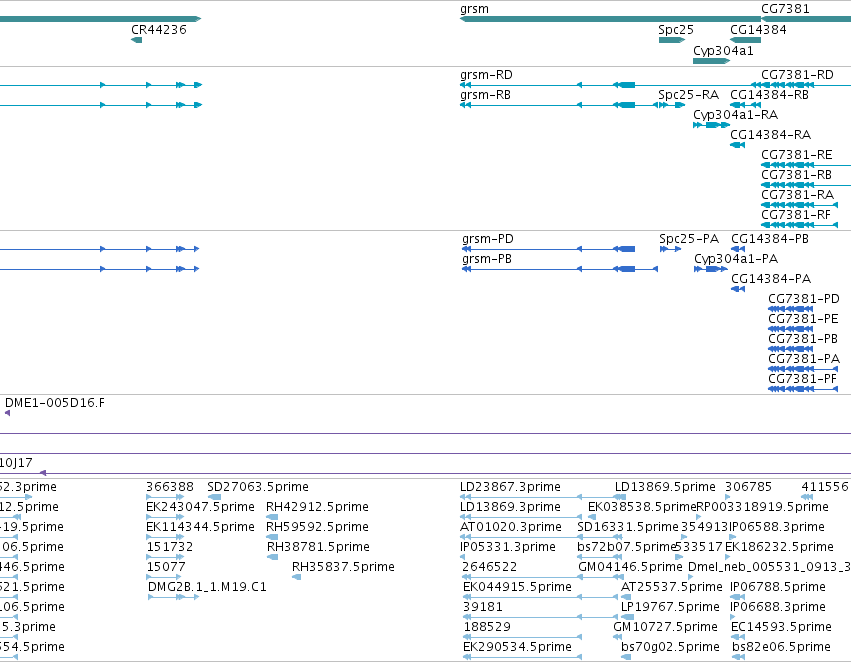Click the GM04146.5prime EST label
The width and height of the screenshot is (851, 662).
tap(630, 567)
